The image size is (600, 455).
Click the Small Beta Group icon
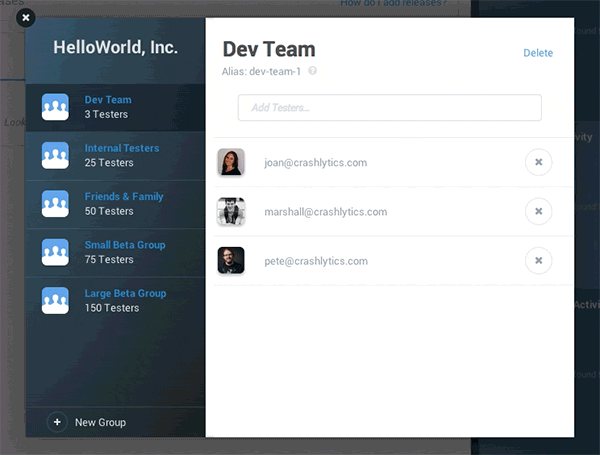55,252
